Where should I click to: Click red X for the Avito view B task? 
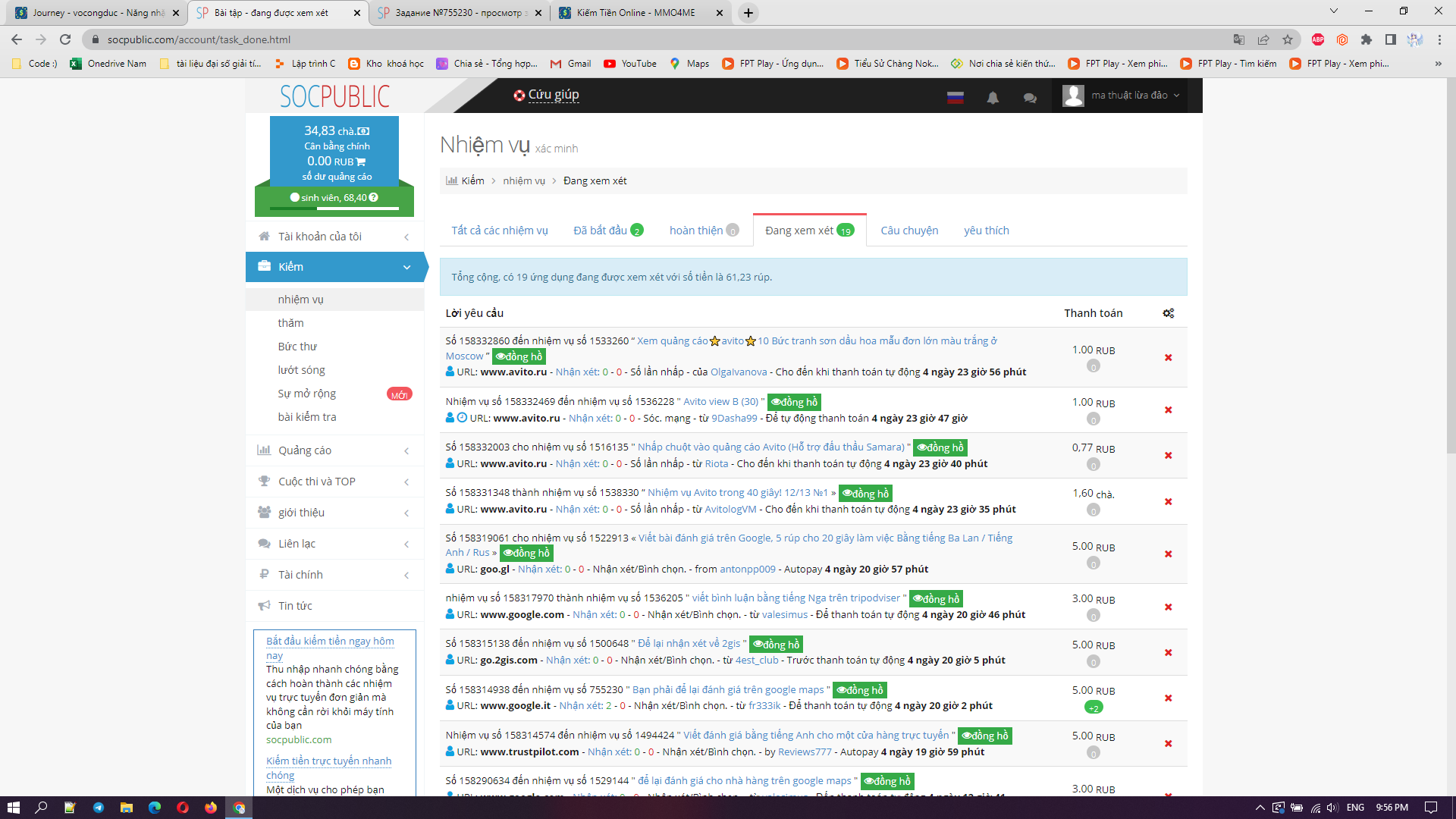click(1168, 409)
